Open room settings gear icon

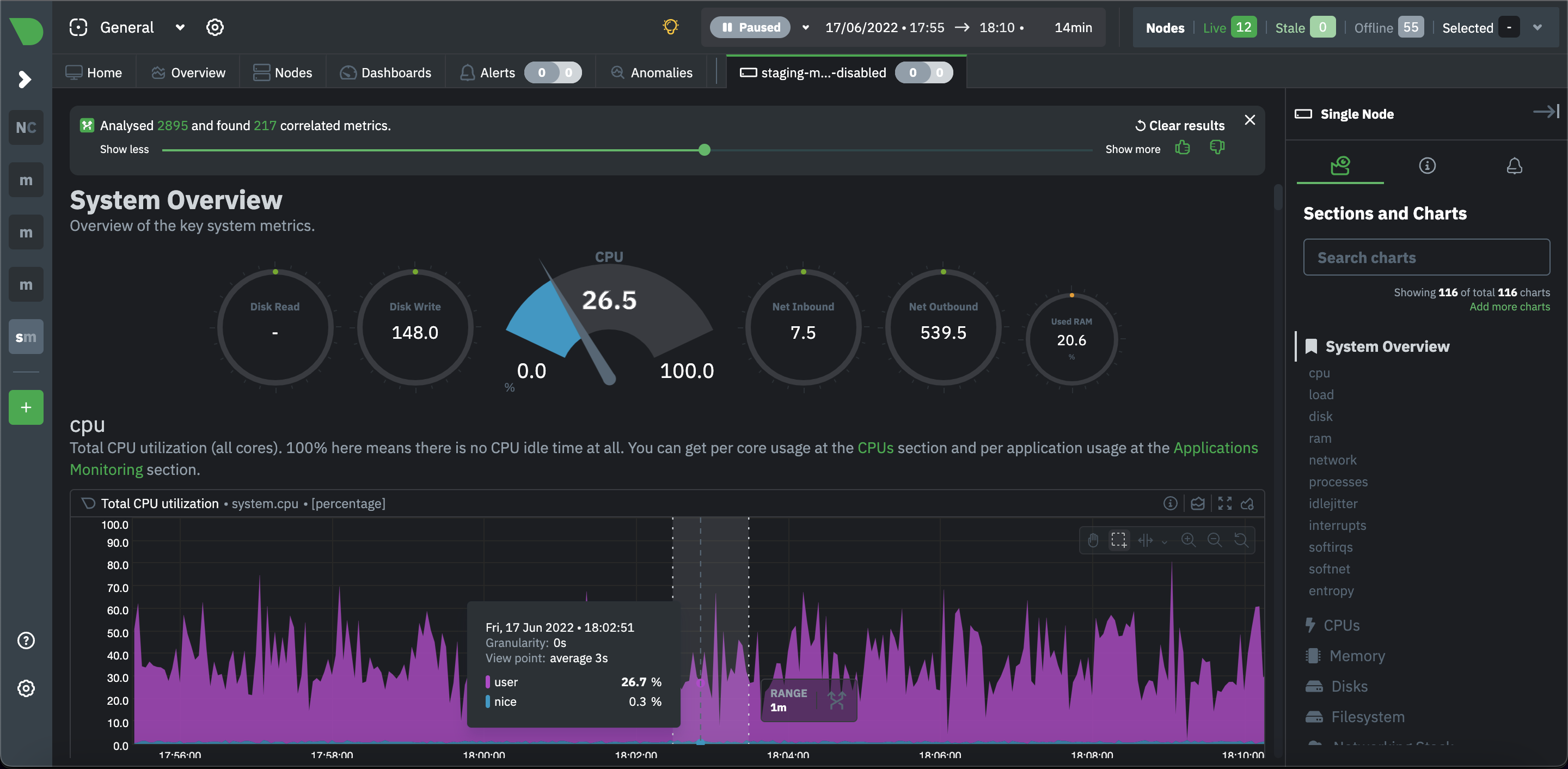point(215,27)
